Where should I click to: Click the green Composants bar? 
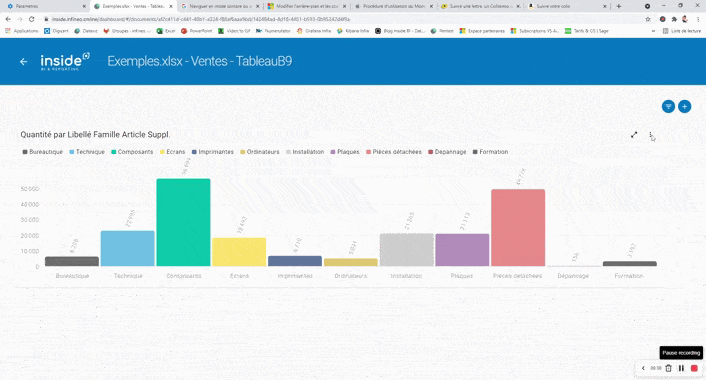click(x=183, y=222)
